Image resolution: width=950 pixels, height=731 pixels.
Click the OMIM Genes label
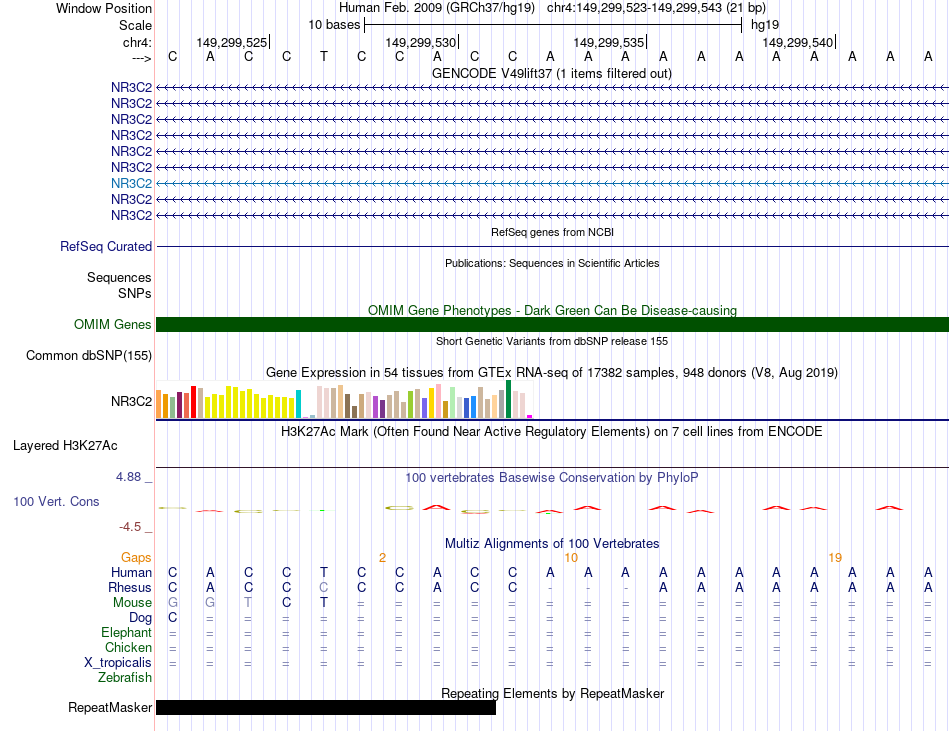pyautogui.click(x=113, y=325)
